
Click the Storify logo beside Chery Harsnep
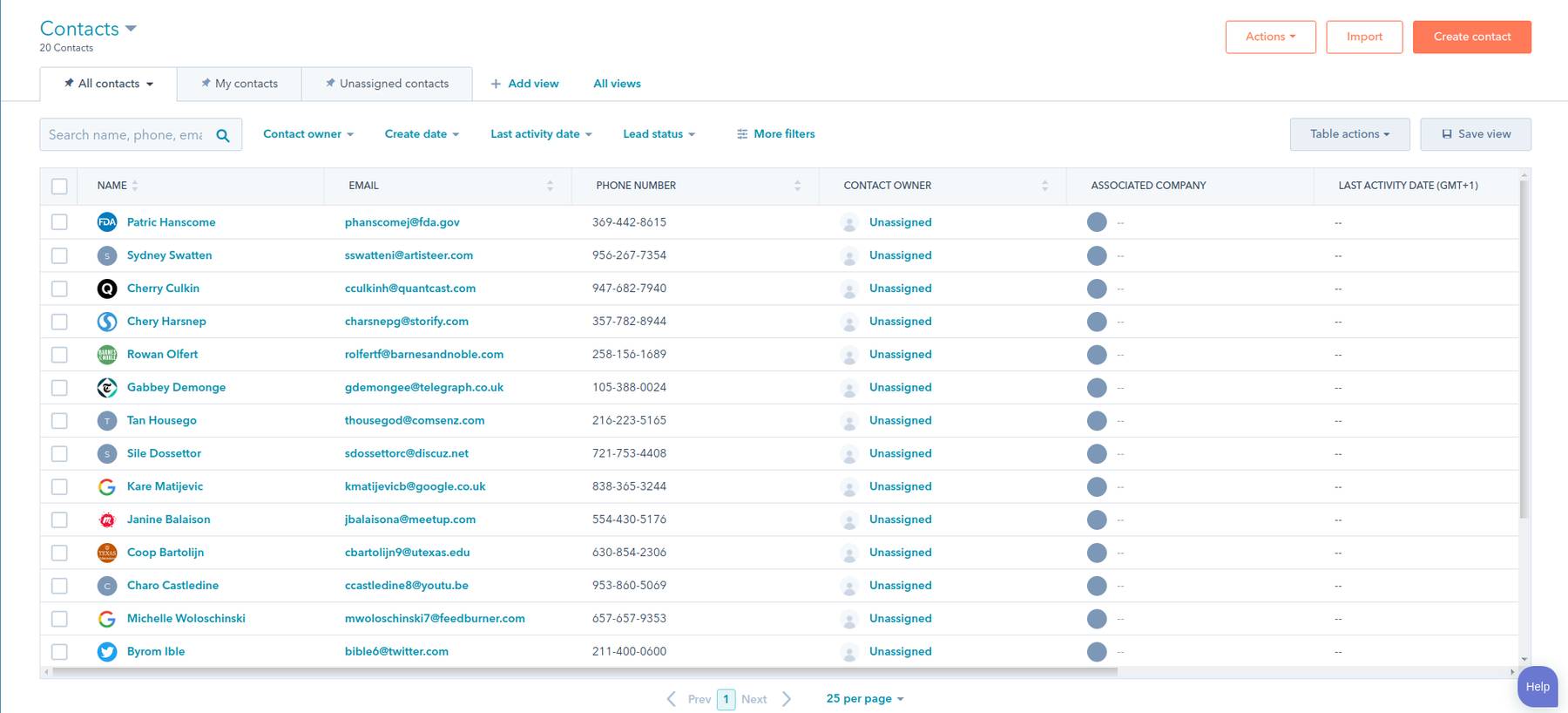(x=107, y=322)
